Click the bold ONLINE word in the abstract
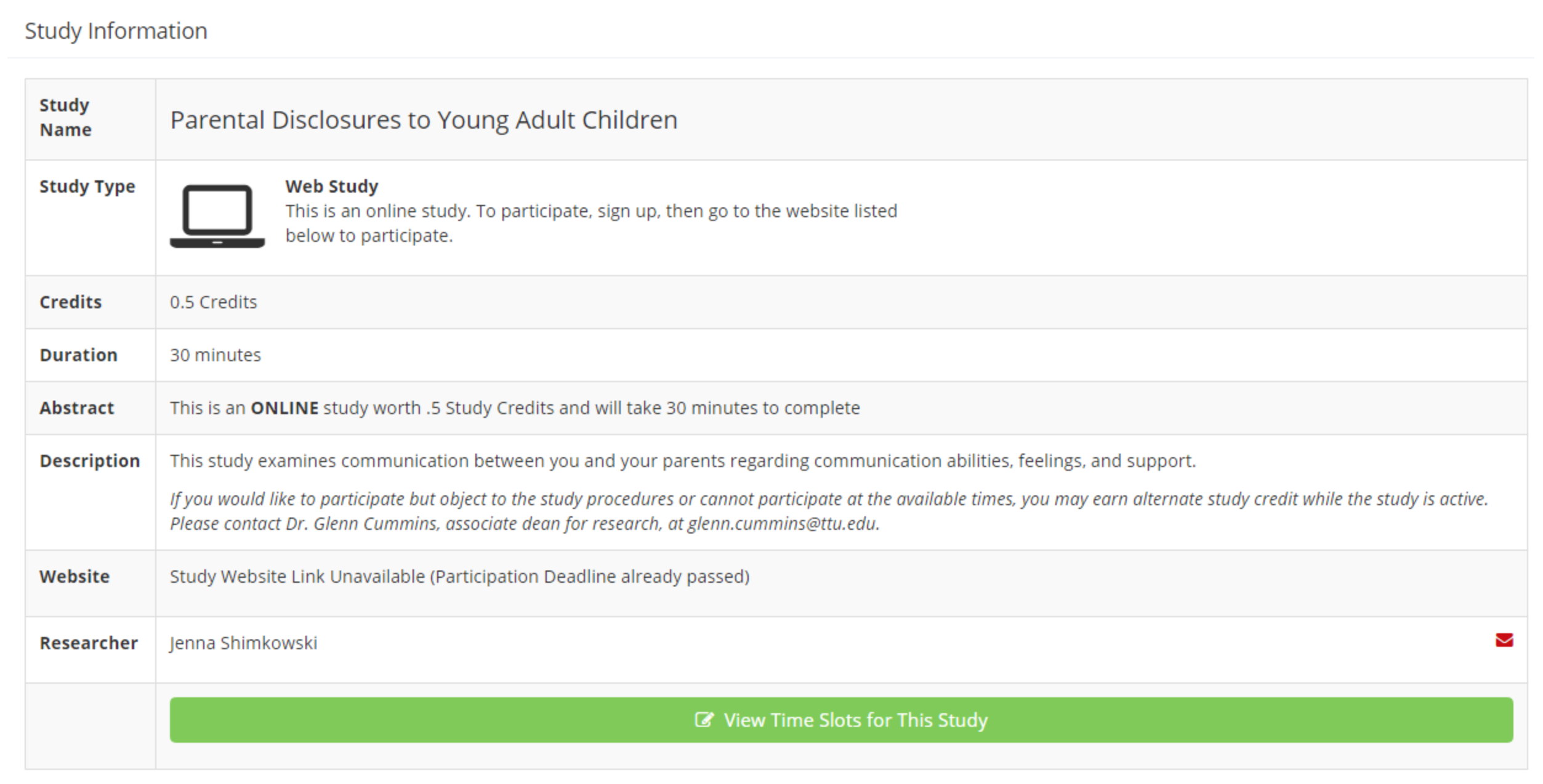Image resolution: width=1543 pixels, height=784 pixels. pyautogui.click(x=284, y=407)
